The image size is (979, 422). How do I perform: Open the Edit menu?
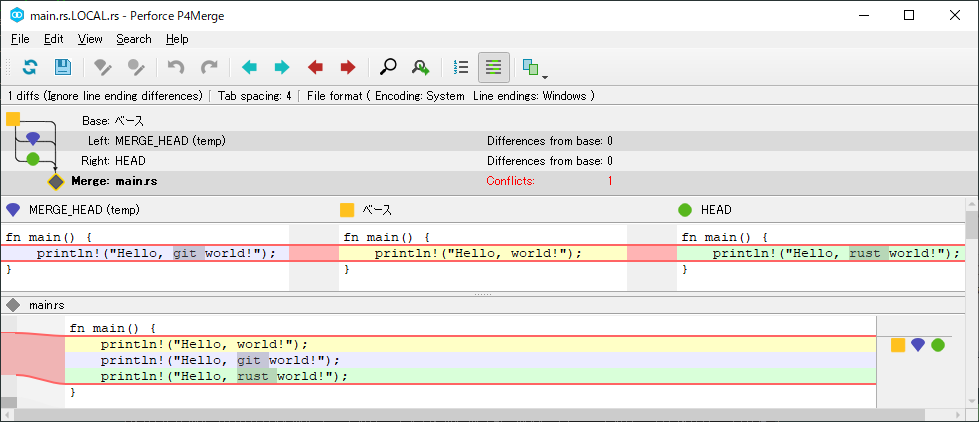(54, 39)
